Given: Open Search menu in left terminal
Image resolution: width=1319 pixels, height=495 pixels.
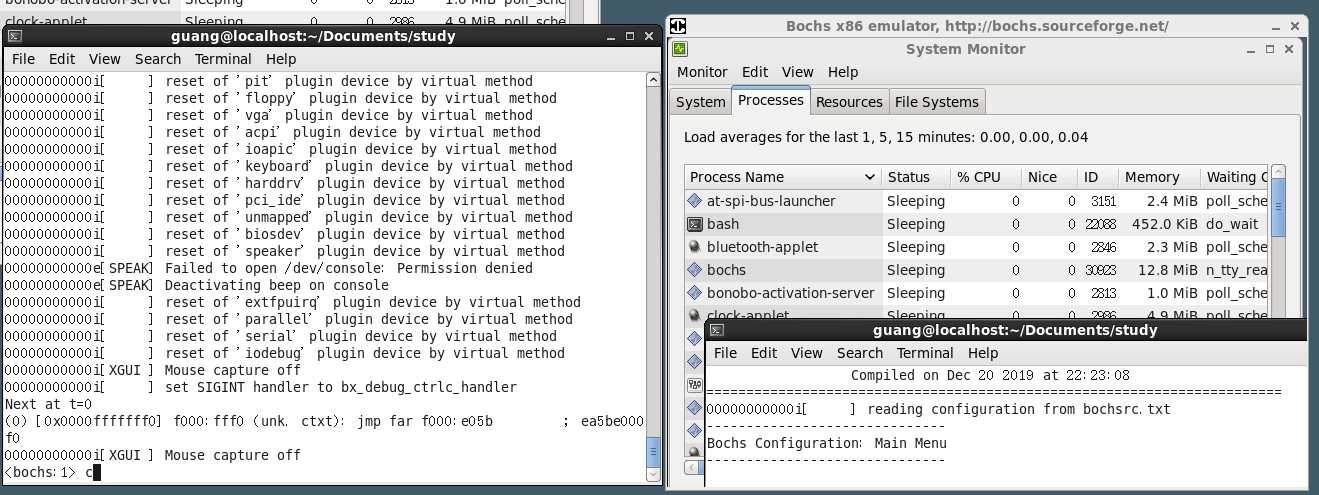Looking at the screenshot, I should tap(157, 59).
